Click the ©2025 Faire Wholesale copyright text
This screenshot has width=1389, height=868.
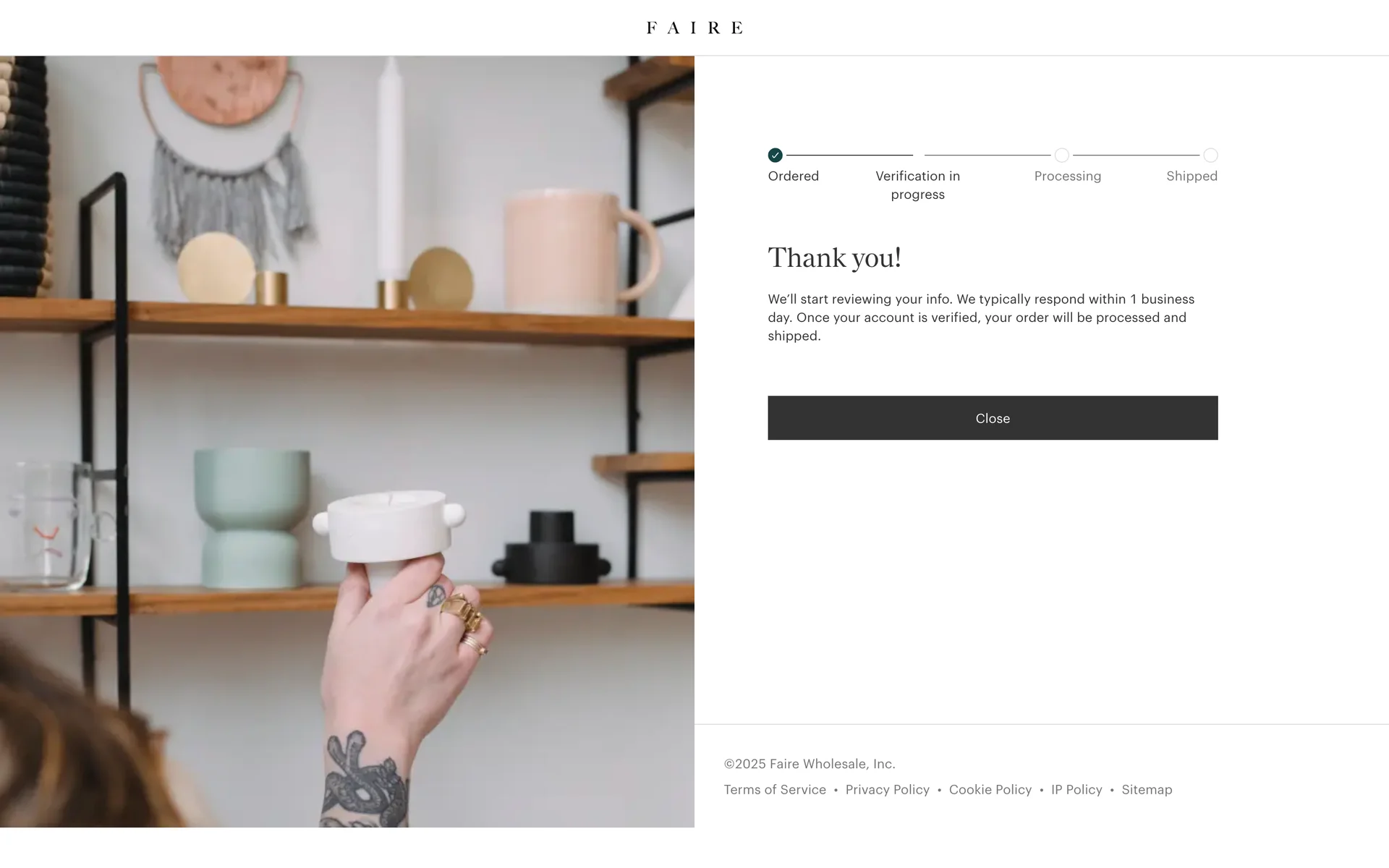[x=810, y=764]
